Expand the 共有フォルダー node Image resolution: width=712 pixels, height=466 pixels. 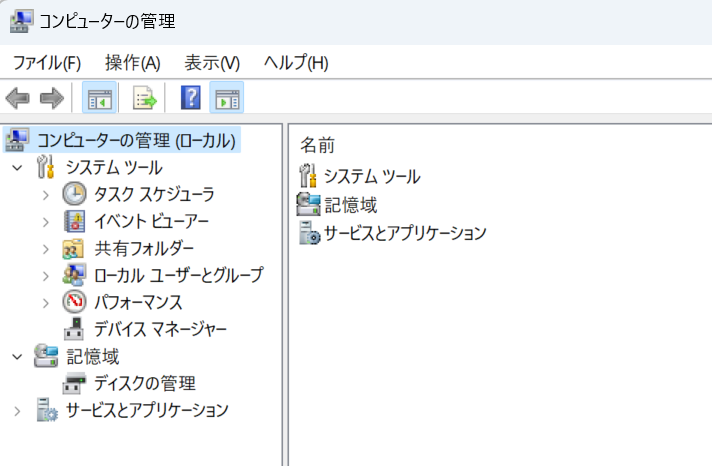(x=45, y=249)
